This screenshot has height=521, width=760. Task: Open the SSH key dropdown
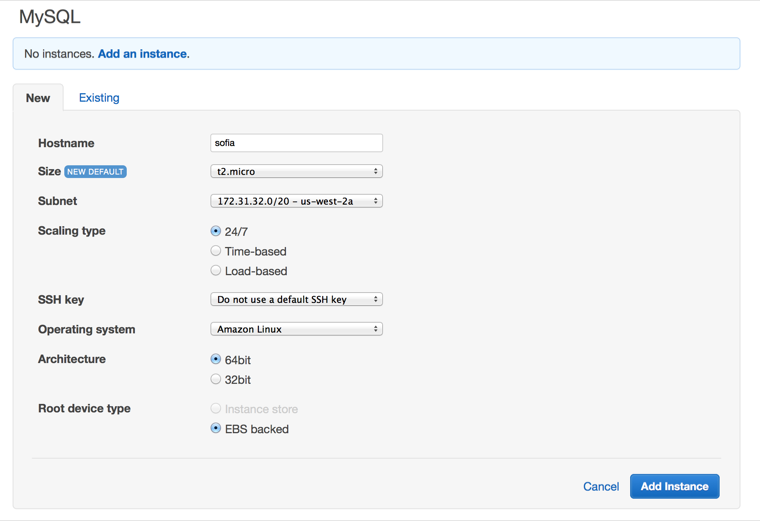[x=296, y=299]
